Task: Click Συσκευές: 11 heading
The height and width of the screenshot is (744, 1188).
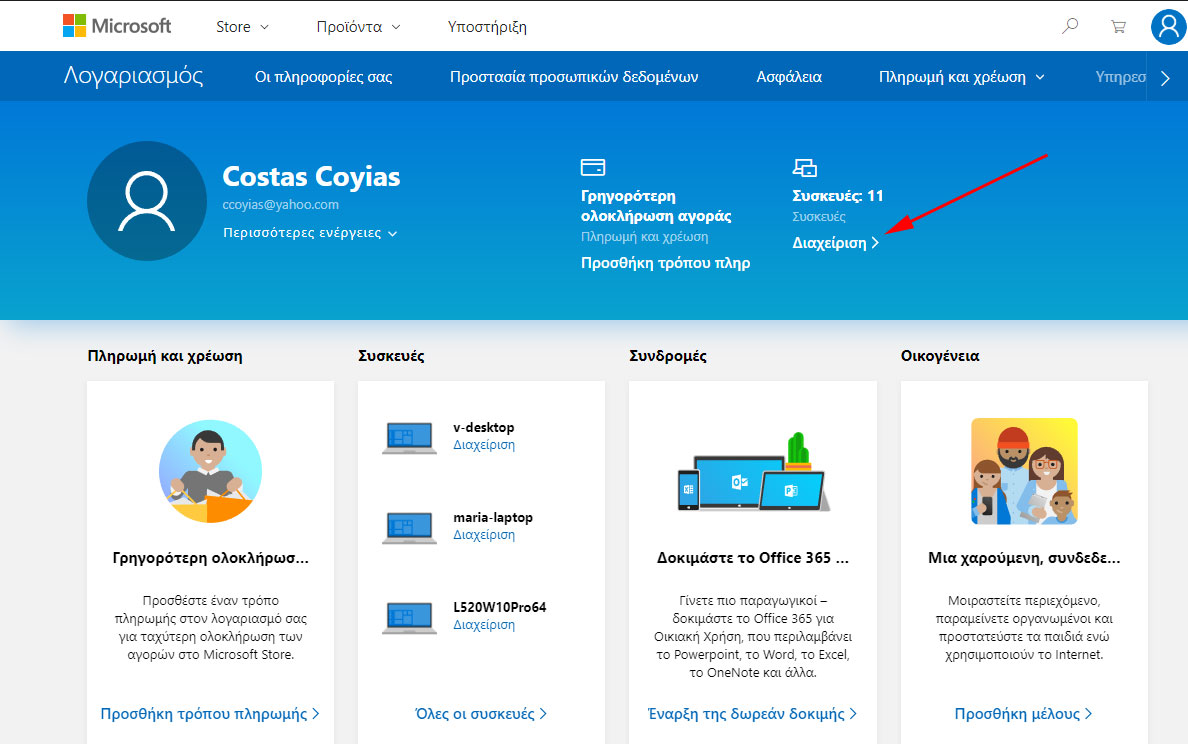Action: tap(838, 195)
